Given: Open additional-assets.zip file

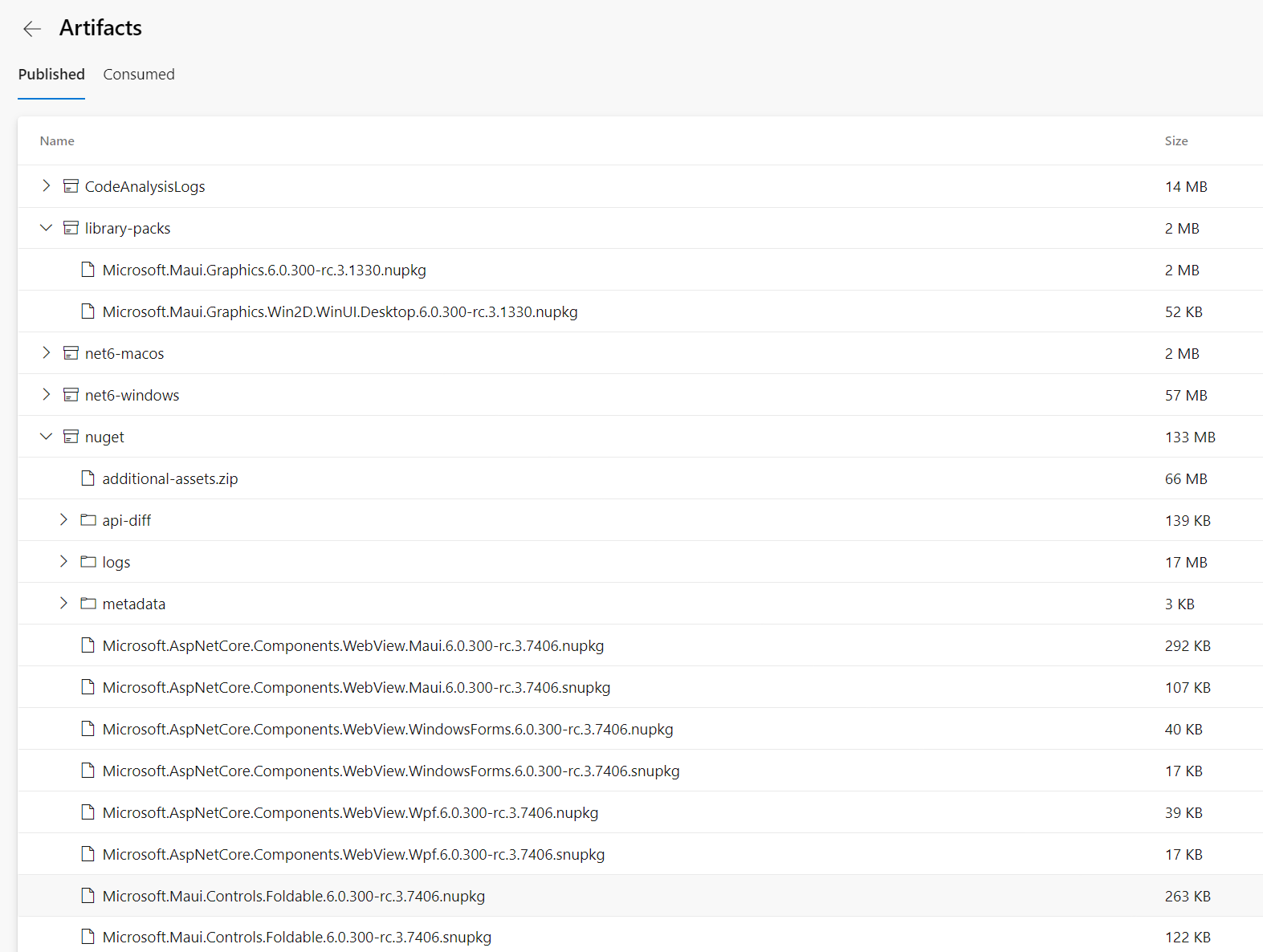Looking at the screenshot, I should point(170,478).
